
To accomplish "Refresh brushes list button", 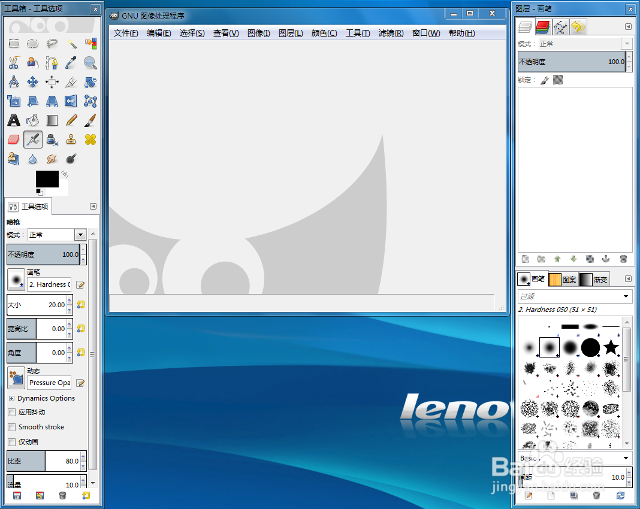I will point(620,496).
